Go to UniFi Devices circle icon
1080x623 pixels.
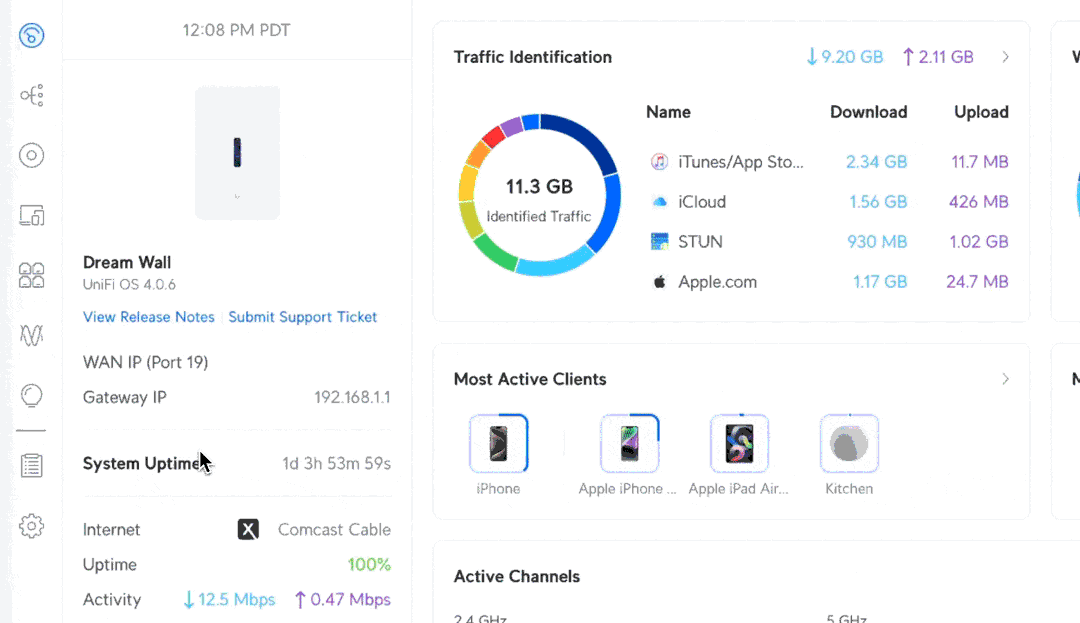[32, 156]
